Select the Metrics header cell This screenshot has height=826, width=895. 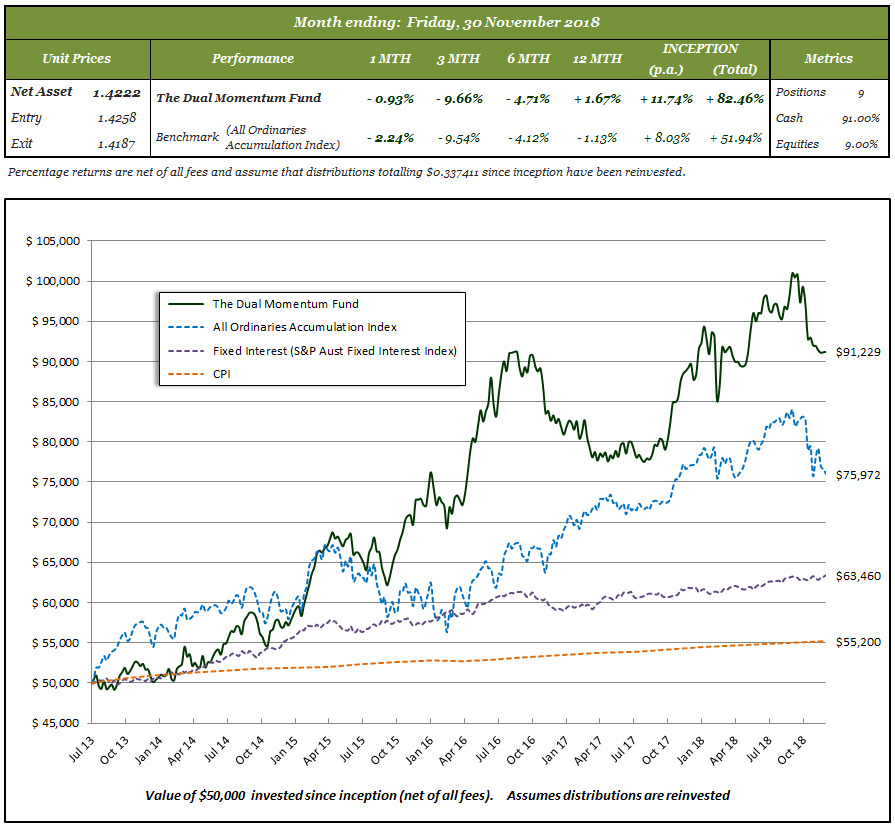(831, 58)
